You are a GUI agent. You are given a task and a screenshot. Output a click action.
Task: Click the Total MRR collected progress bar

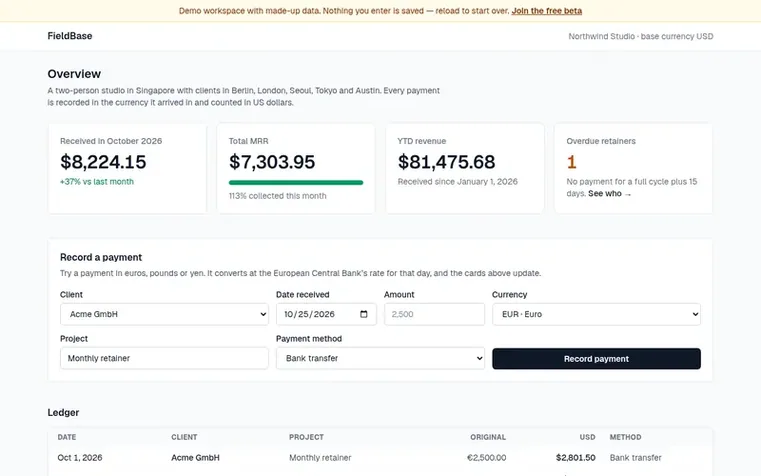pyautogui.click(x=296, y=182)
